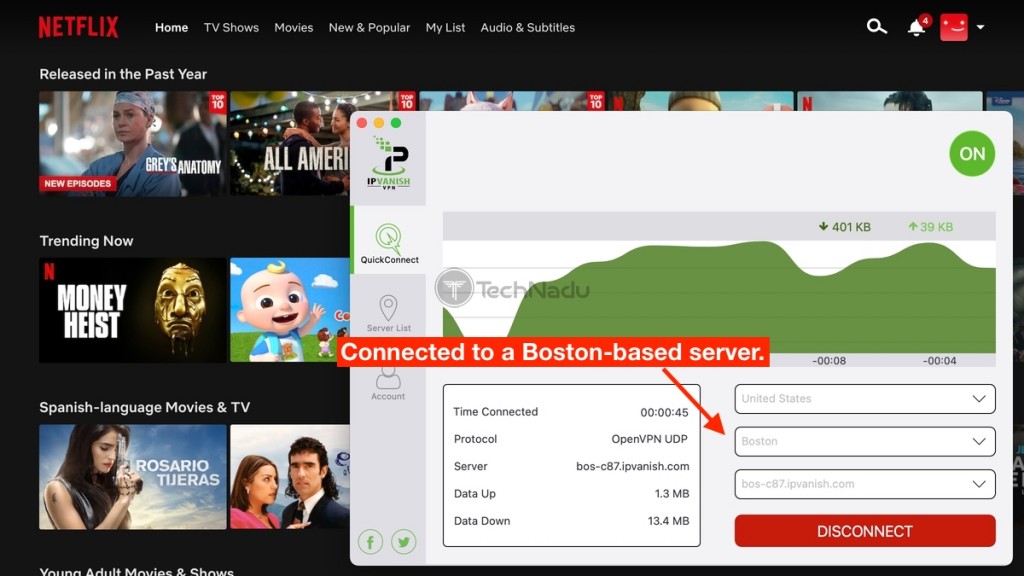Expand the United States country dropdown
Image resolution: width=1024 pixels, height=576 pixels.
tap(865, 398)
